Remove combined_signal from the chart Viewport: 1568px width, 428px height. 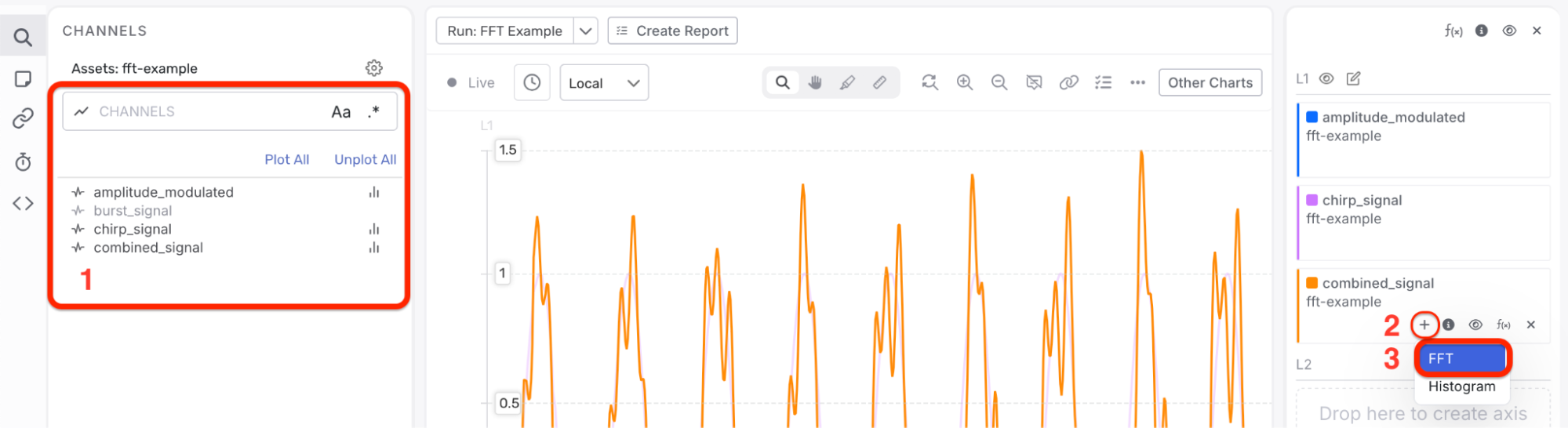point(1531,325)
